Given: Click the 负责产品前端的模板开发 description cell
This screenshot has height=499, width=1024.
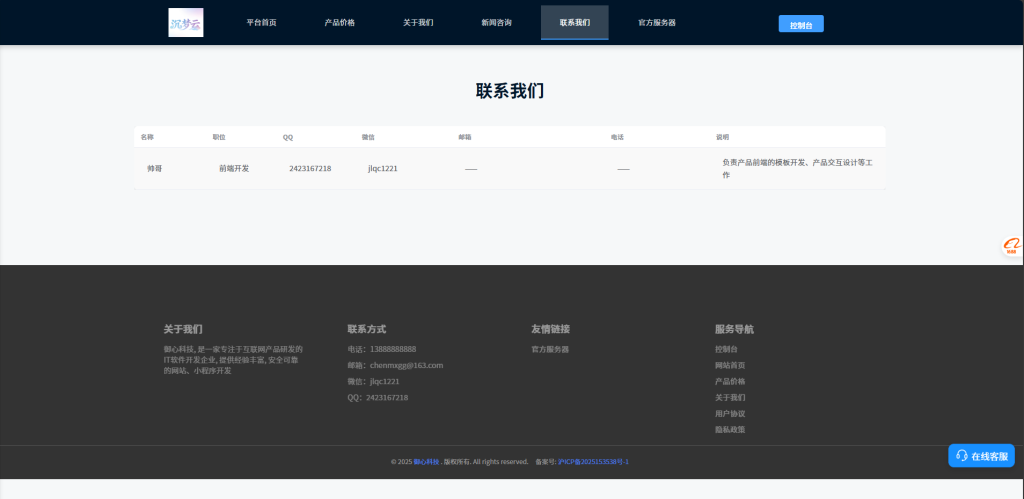Looking at the screenshot, I should 798,169.
